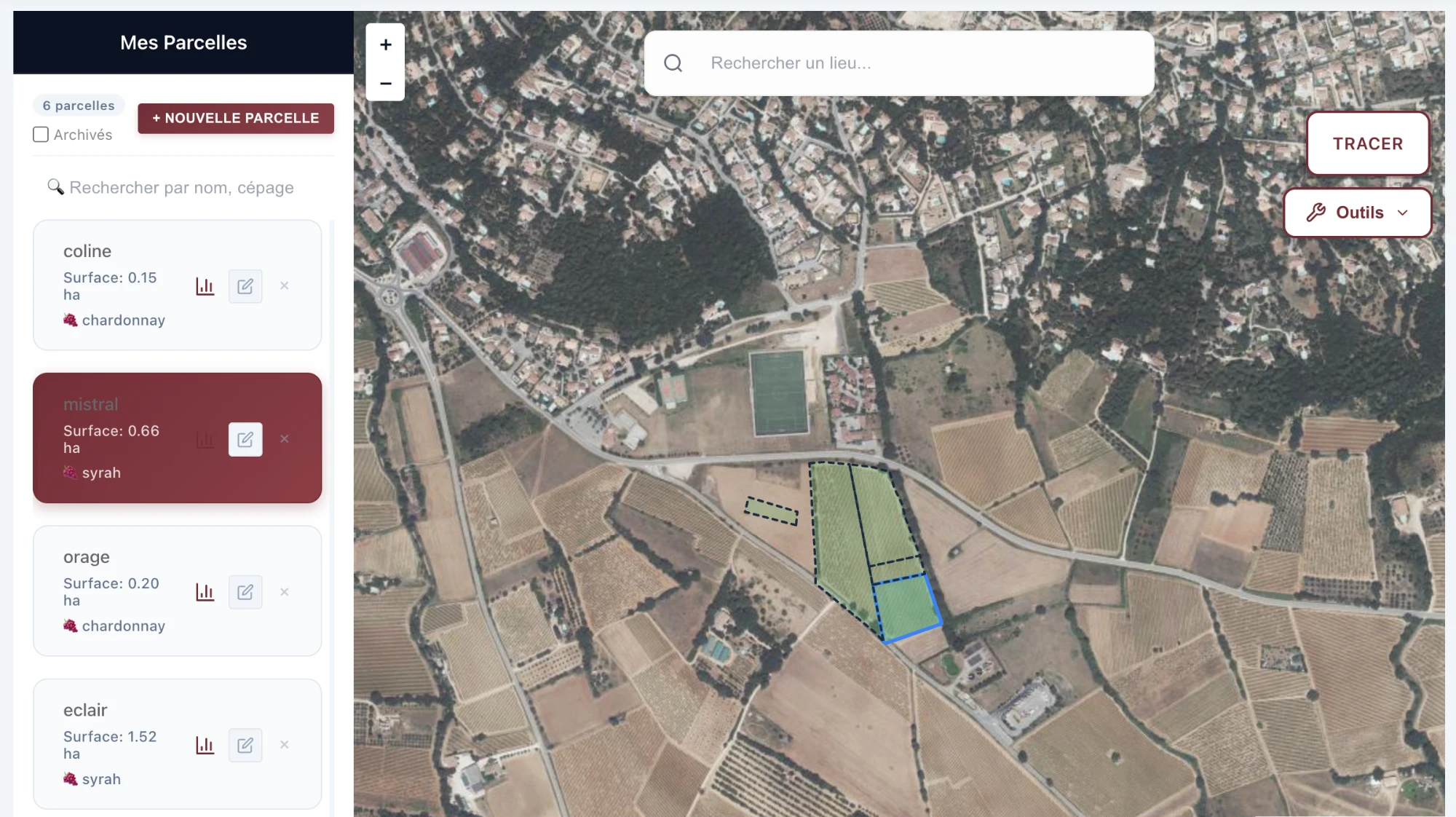The height and width of the screenshot is (817, 1456).
Task: Delete the mistral parcel
Action: point(285,438)
